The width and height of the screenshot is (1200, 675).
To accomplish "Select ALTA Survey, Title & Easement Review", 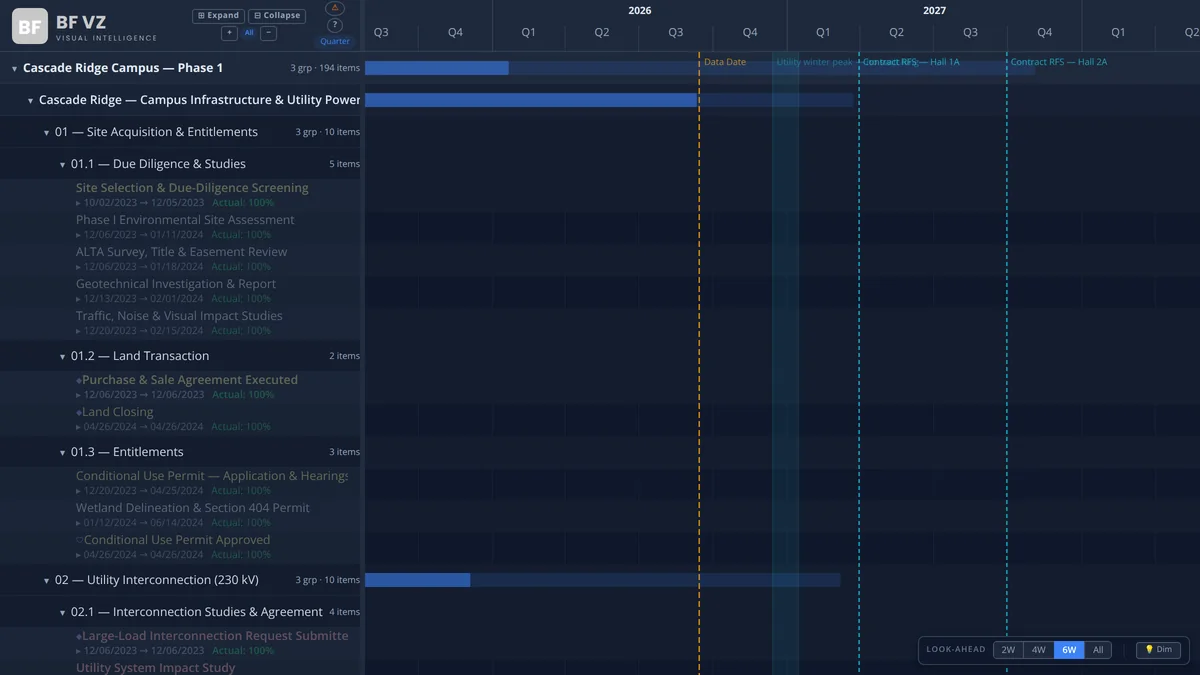I will tap(182, 259).
